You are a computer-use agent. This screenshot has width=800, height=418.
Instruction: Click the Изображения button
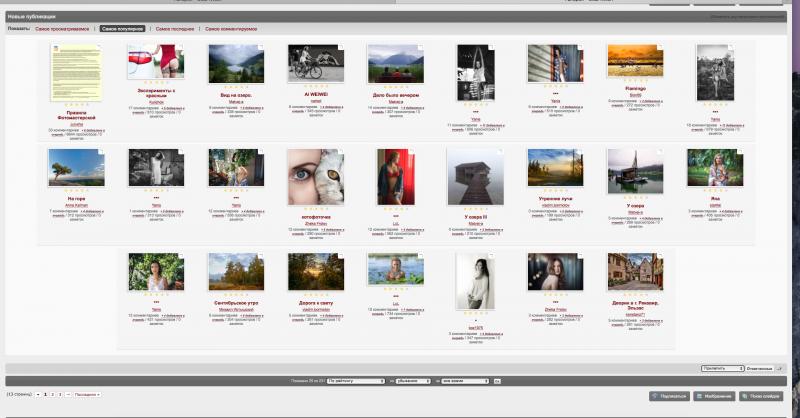coord(714,396)
